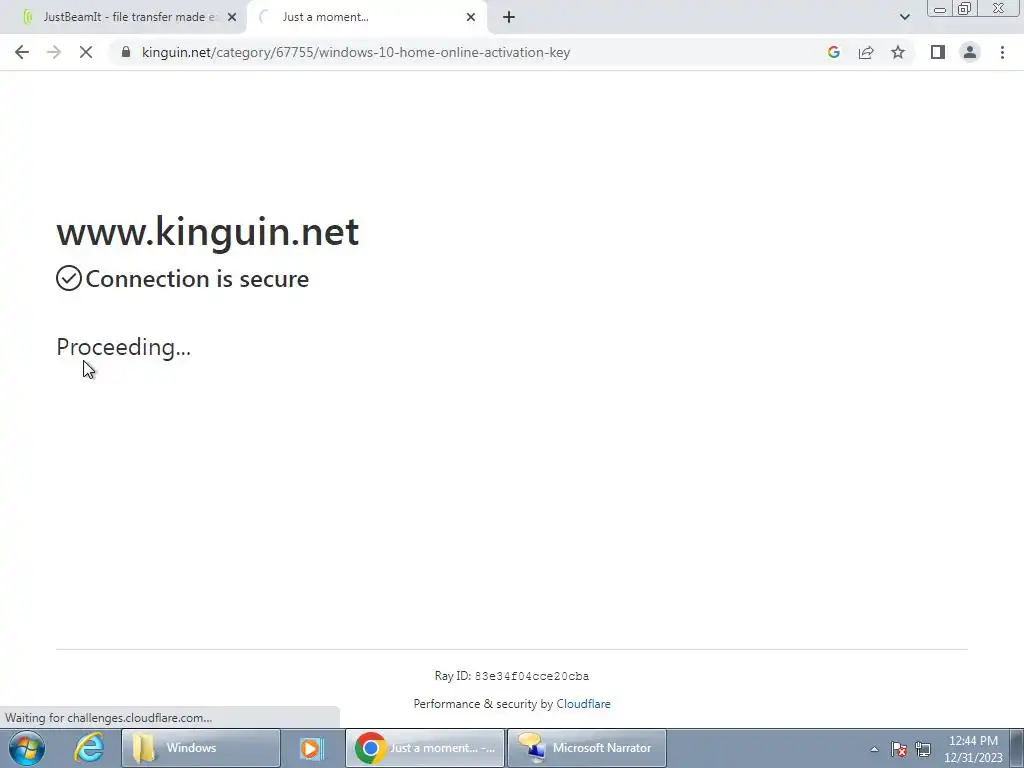Click the www.kinguin.net heading

coord(208,231)
